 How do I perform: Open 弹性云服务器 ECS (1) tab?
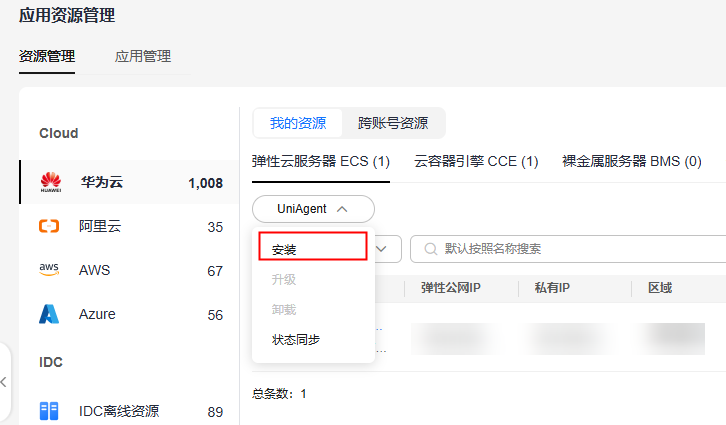pos(321,162)
